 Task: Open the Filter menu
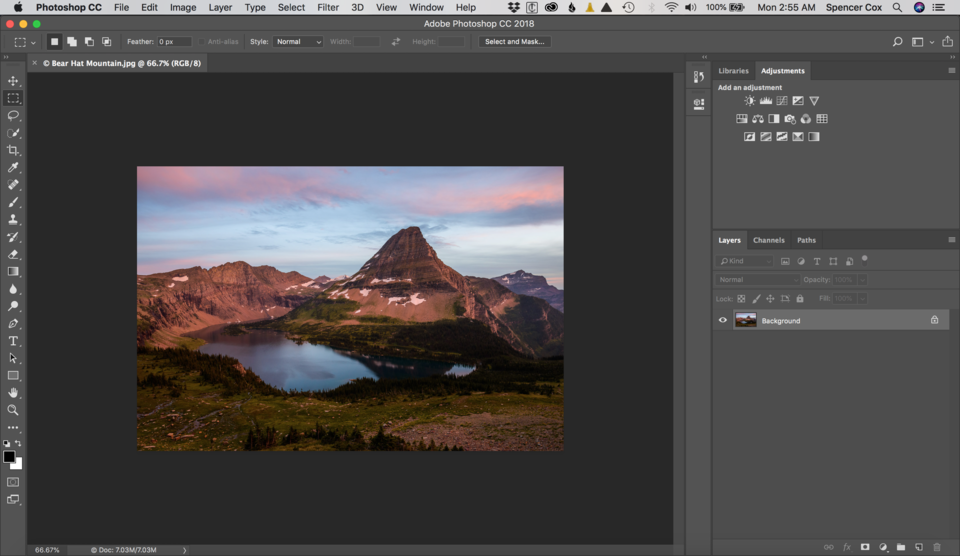tap(328, 7)
